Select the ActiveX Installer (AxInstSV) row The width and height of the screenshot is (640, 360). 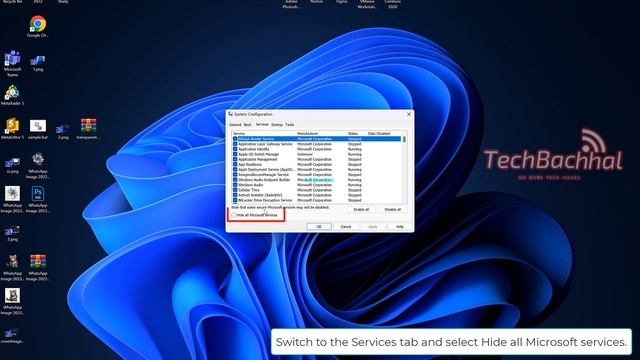[317, 195]
